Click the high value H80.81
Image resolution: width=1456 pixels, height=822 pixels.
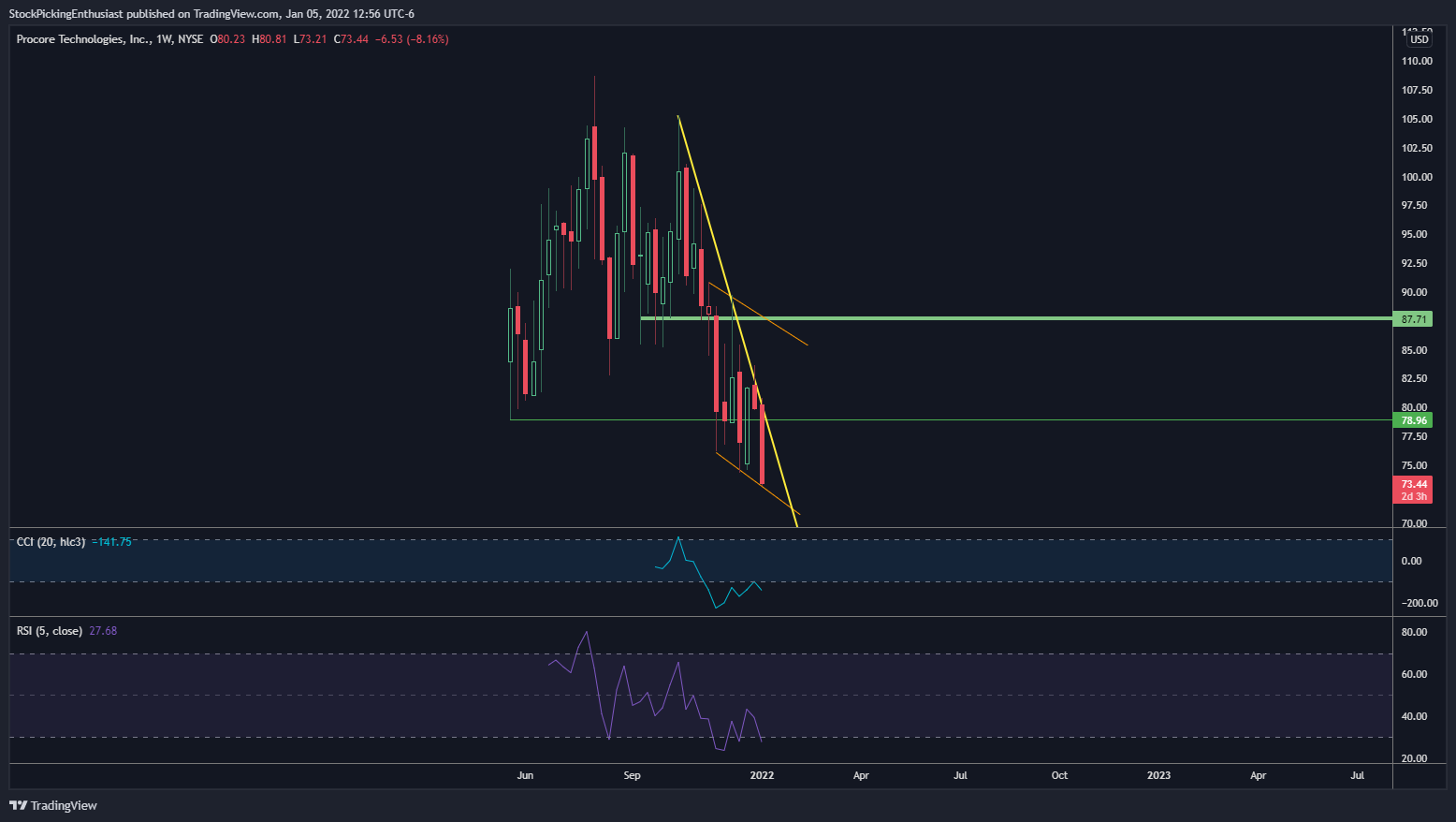pyautogui.click(x=269, y=39)
